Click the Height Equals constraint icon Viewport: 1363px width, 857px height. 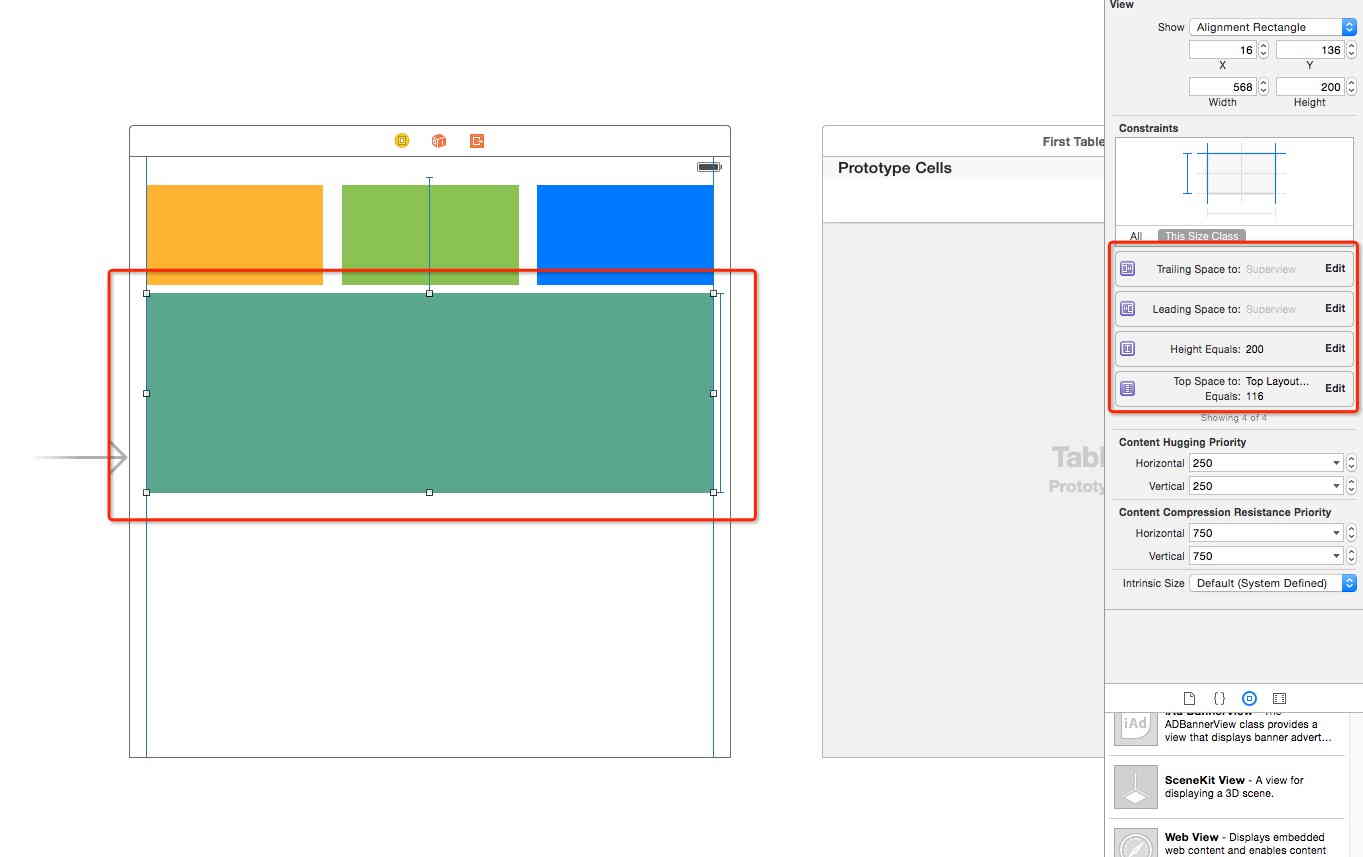[1128, 349]
